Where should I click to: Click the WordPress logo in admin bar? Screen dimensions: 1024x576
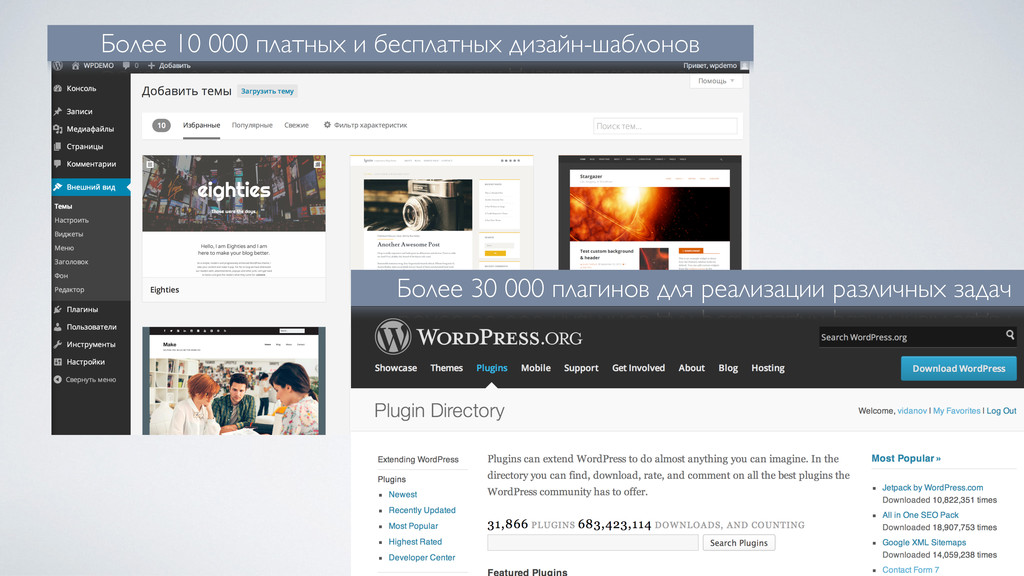(57, 65)
